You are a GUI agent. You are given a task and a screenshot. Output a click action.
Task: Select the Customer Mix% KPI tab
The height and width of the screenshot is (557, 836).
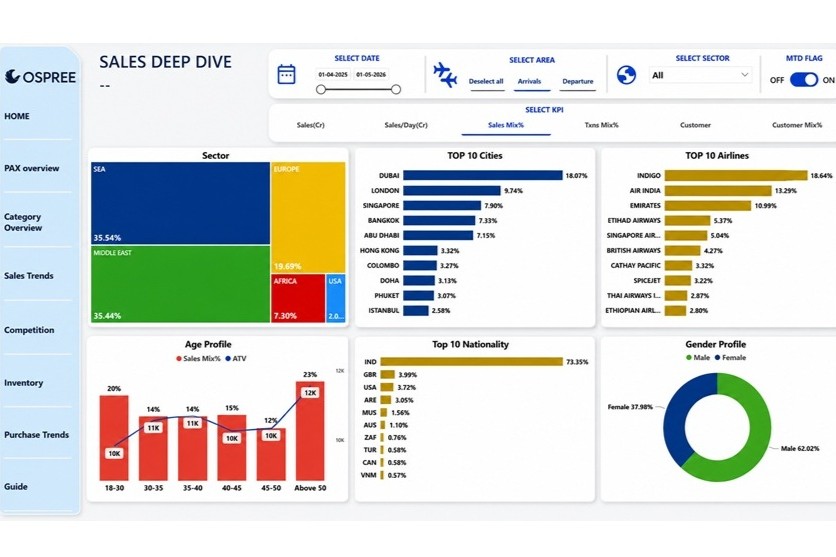pyautogui.click(x=797, y=125)
